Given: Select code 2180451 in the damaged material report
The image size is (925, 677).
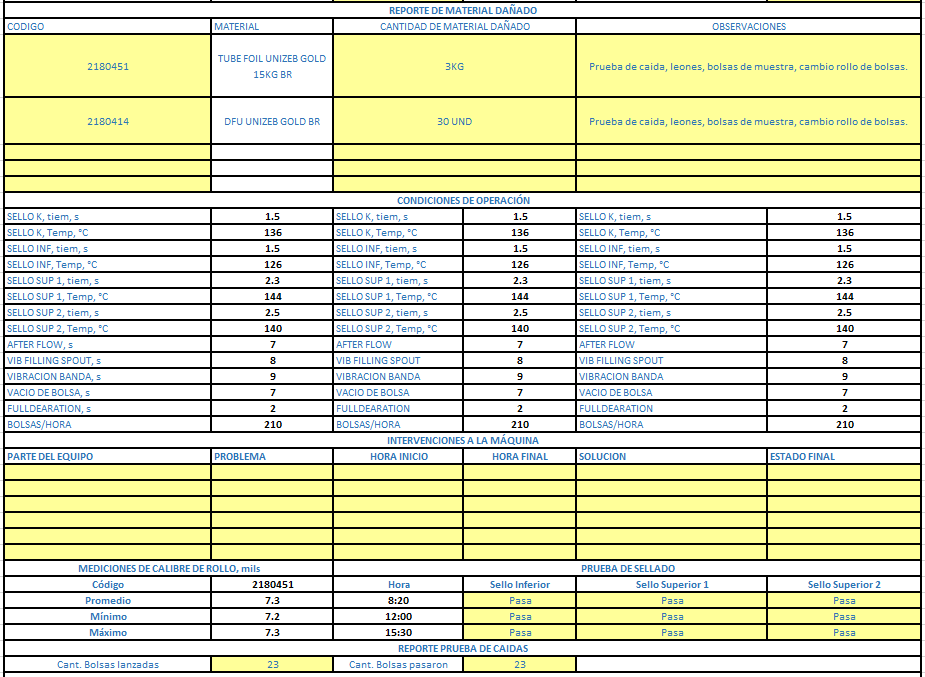Looking at the screenshot, I should [107, 66].
